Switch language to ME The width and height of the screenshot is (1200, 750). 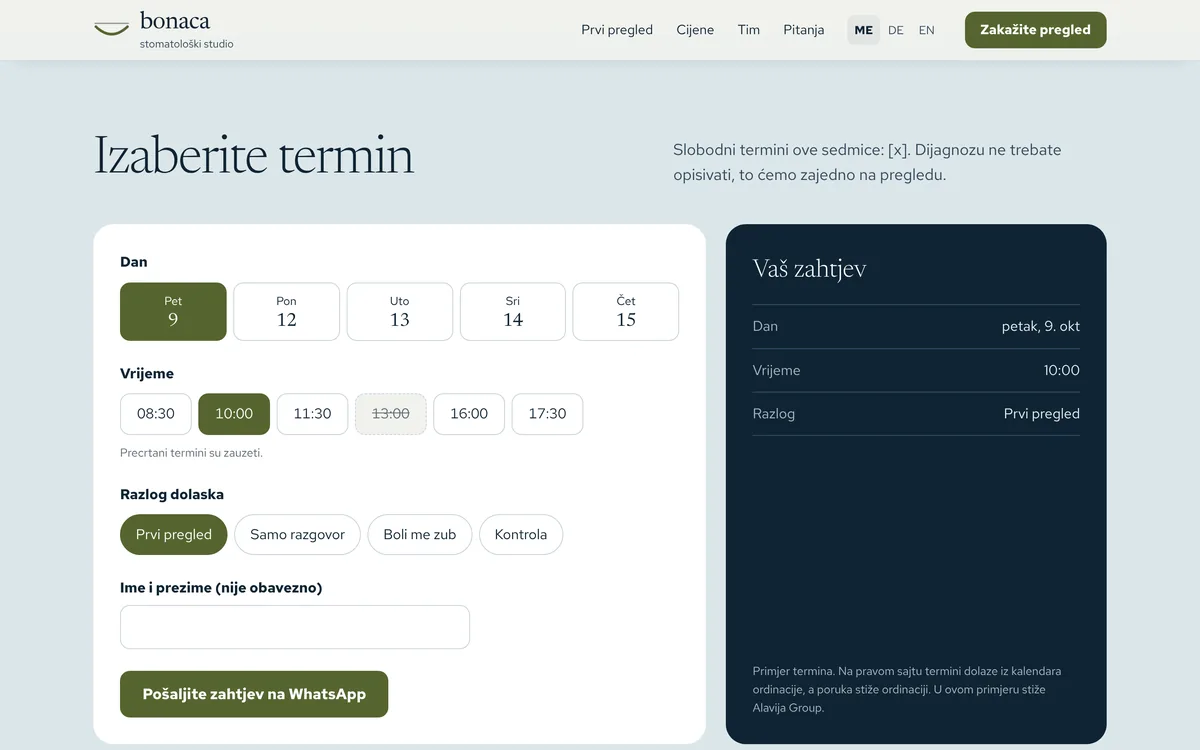(864, 30)
